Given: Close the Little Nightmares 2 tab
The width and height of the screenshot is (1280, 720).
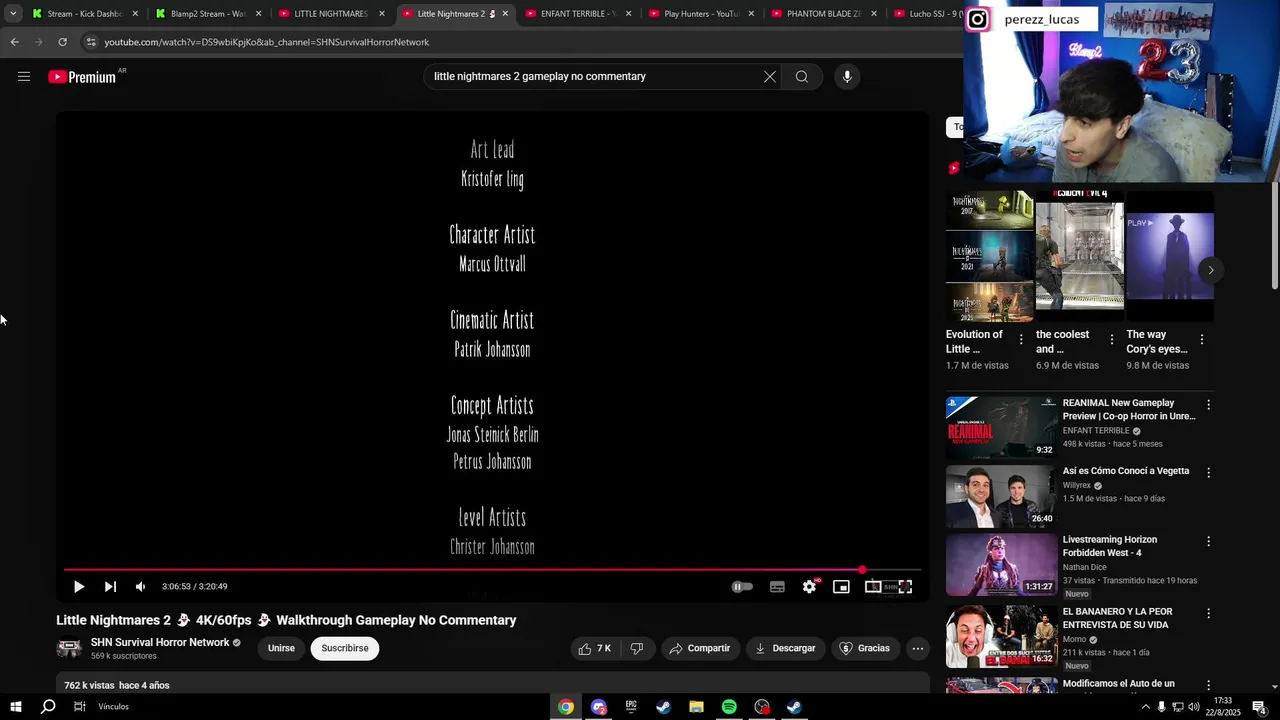Looking at the screenshot, I should 505,14.
